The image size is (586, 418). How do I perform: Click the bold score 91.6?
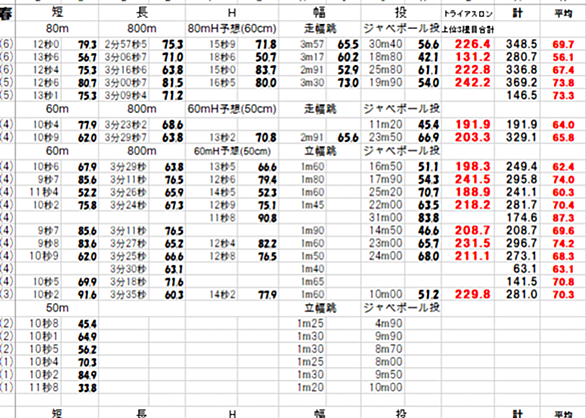(87, 295)
